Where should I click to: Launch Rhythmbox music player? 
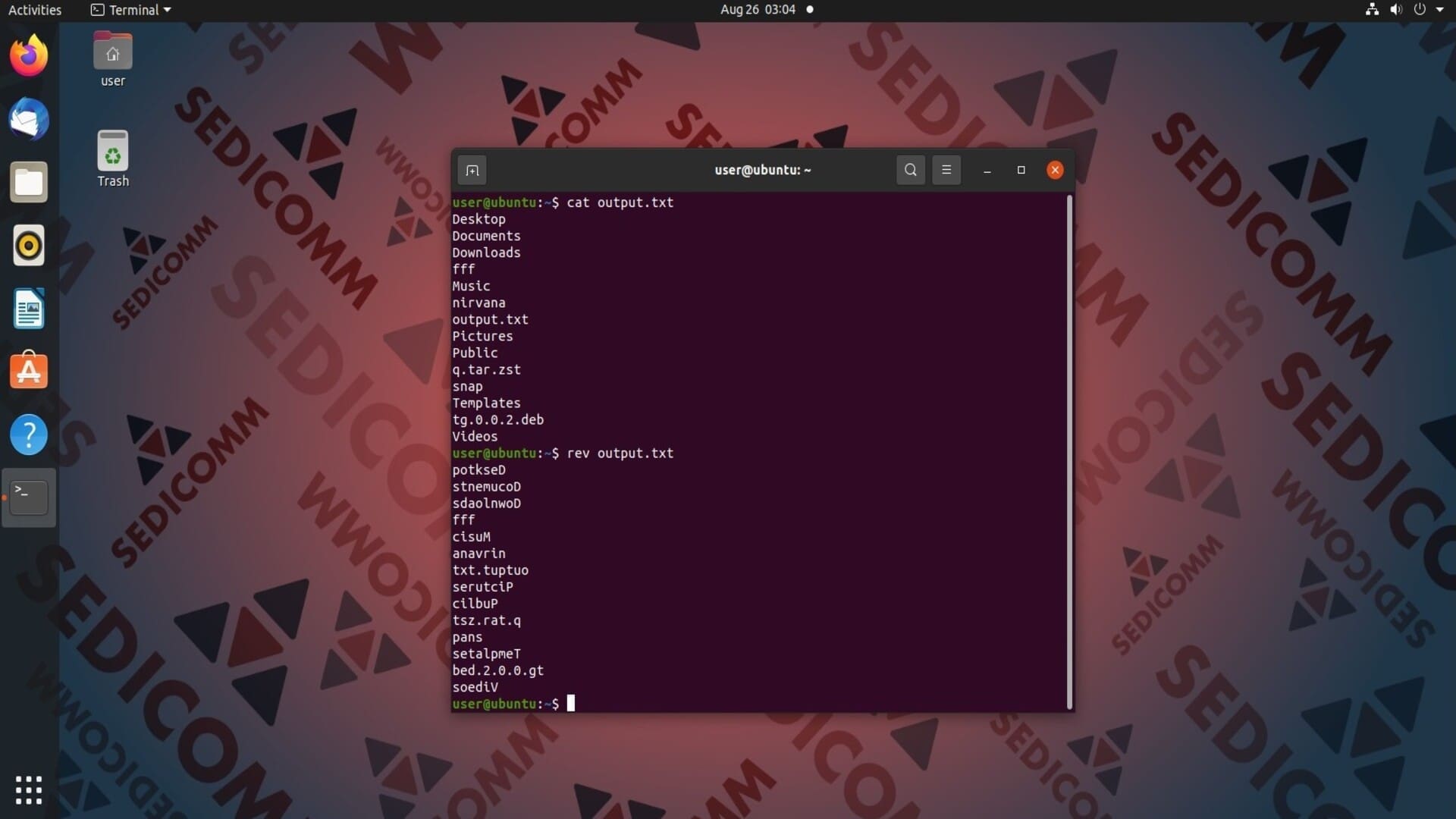pos(29,246)
